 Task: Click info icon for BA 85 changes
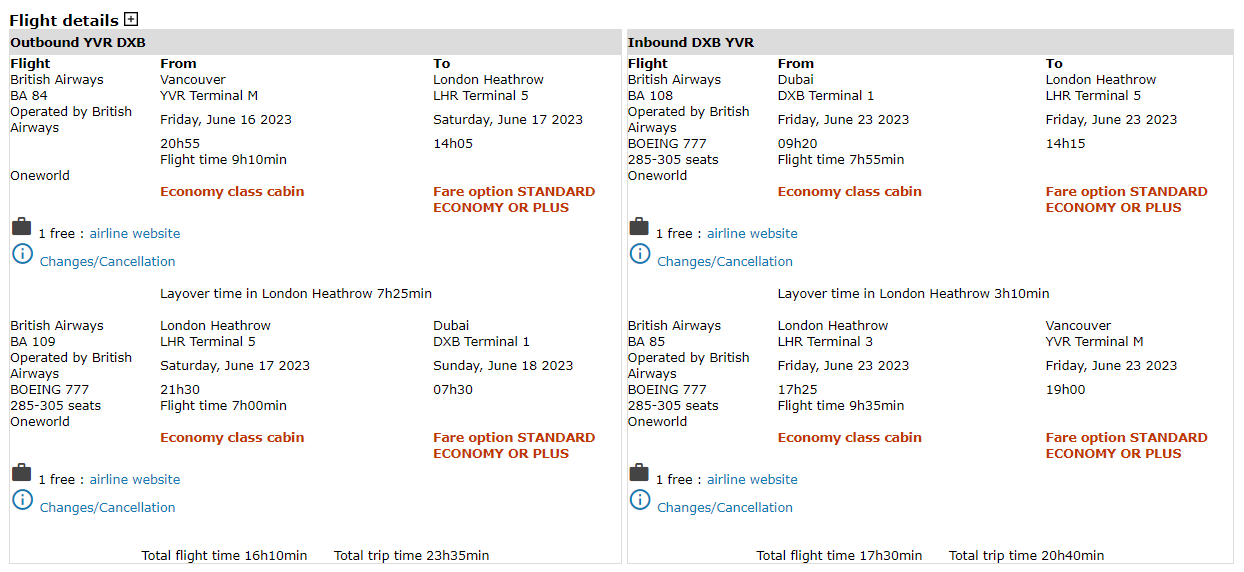click(x=640, y=500)
